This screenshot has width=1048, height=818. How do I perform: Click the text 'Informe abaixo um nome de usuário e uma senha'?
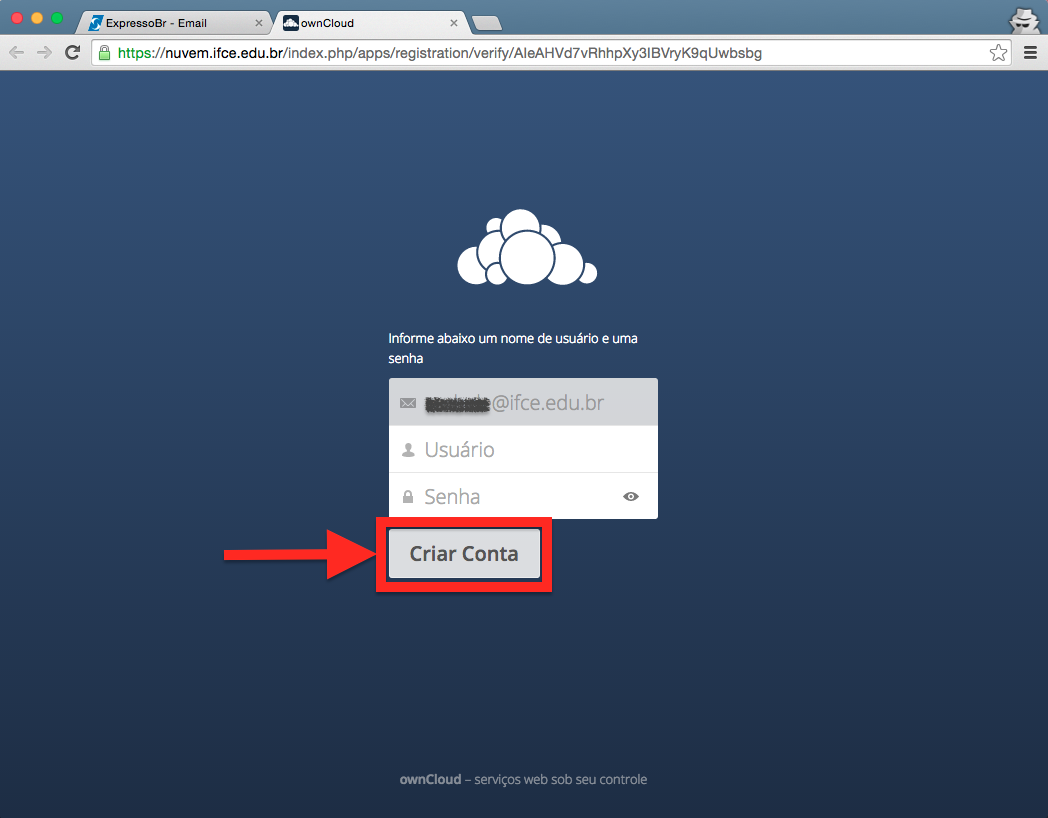pyautogui.click(x=513, y=348)
